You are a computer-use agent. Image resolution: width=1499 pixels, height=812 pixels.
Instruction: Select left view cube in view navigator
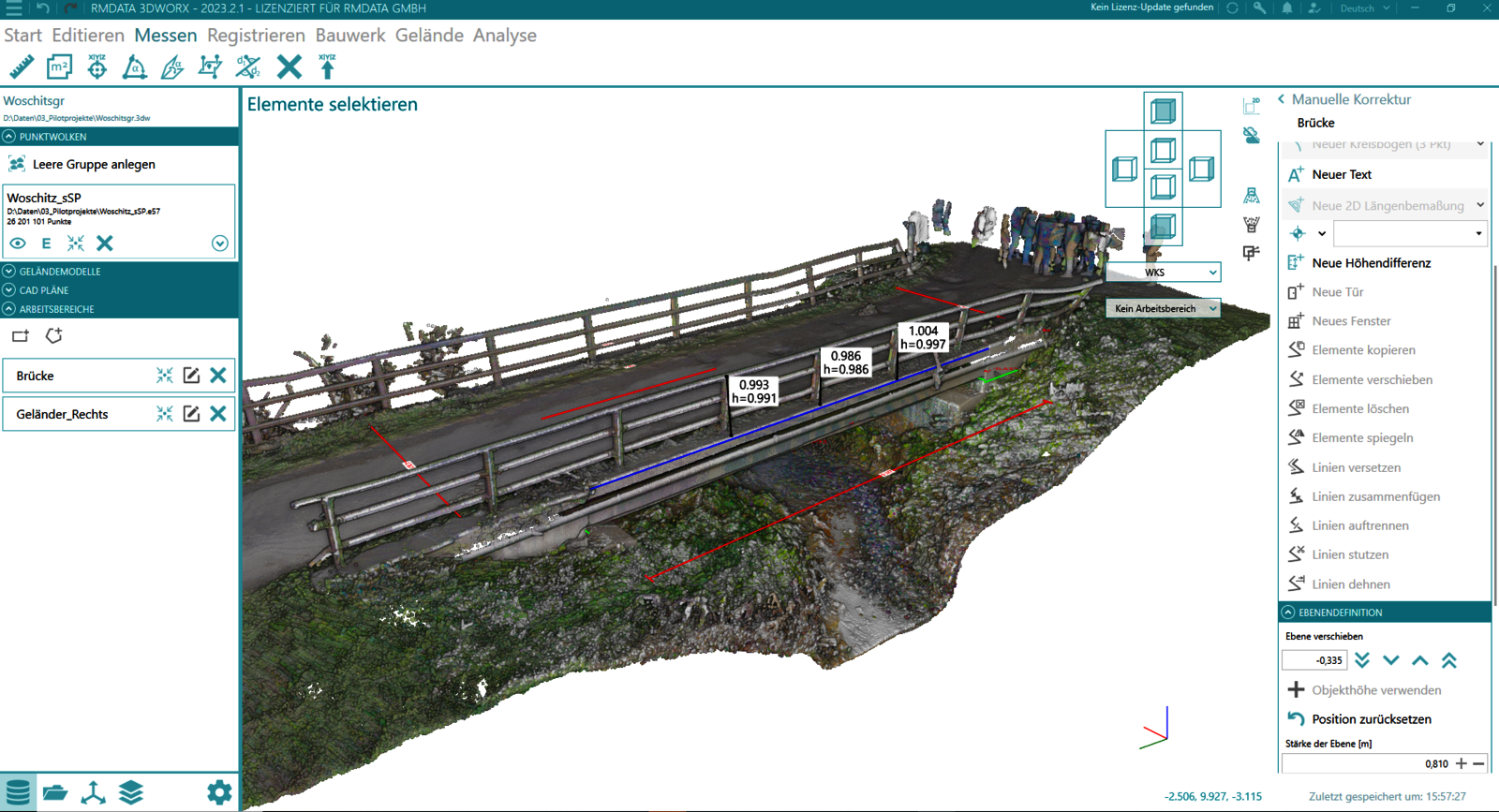coord(1124,170)
